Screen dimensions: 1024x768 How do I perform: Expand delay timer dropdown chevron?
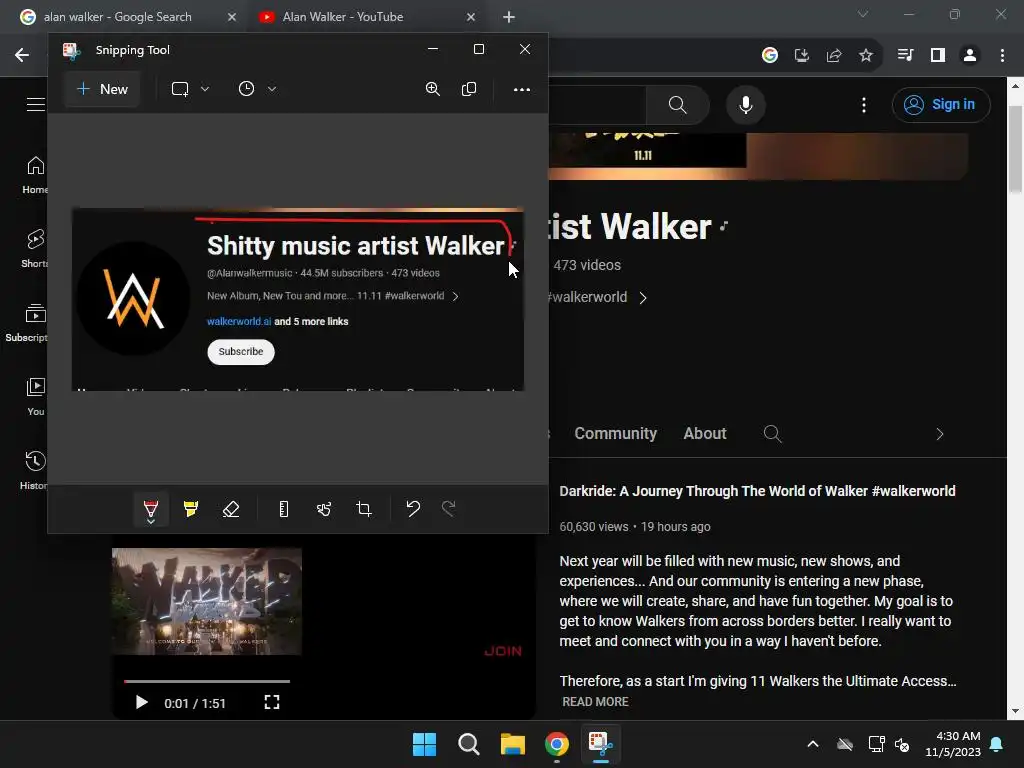point(272,89)
